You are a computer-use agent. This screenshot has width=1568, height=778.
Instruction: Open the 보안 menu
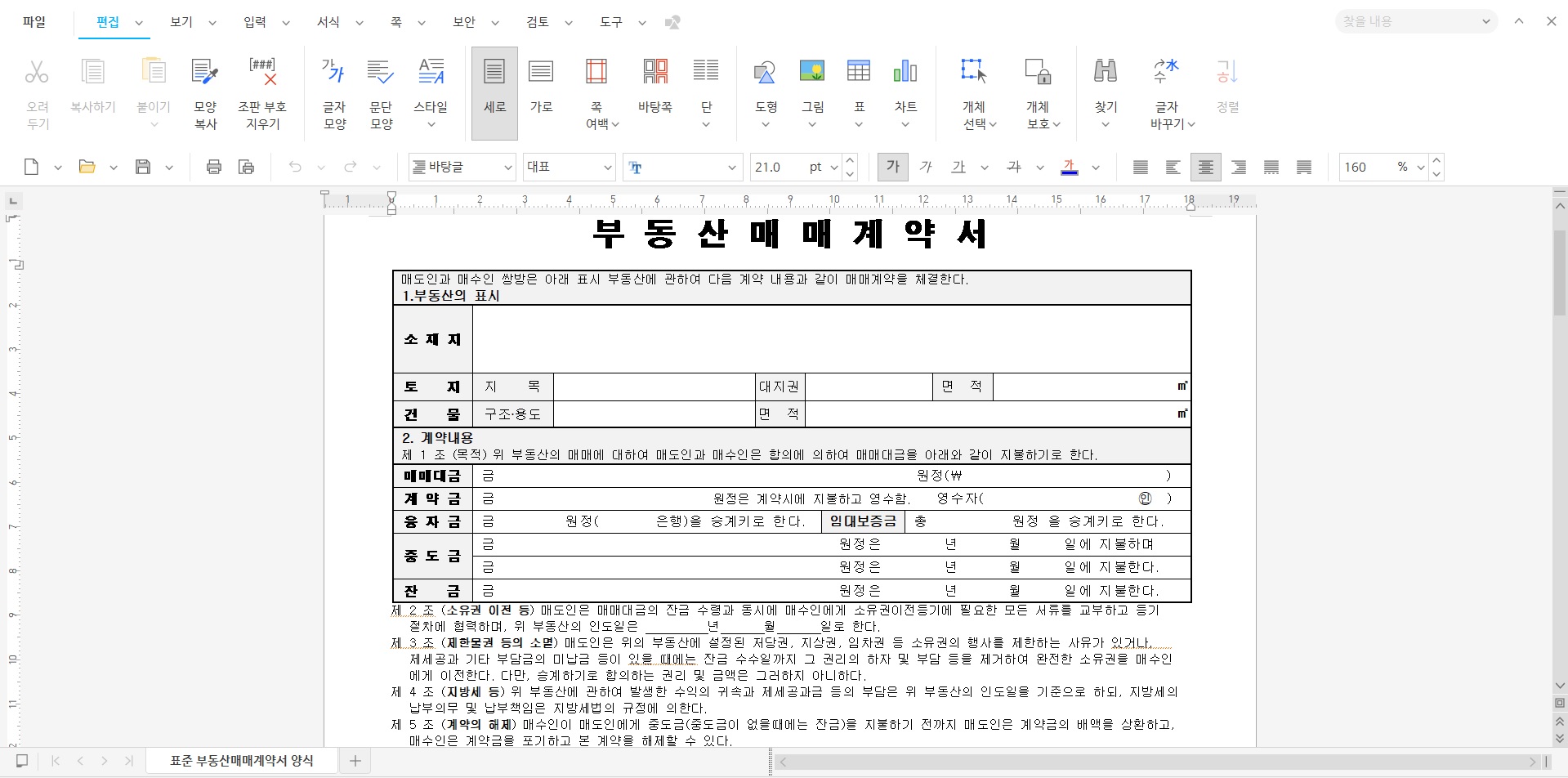pyautogui.click(x=464, y=22)
